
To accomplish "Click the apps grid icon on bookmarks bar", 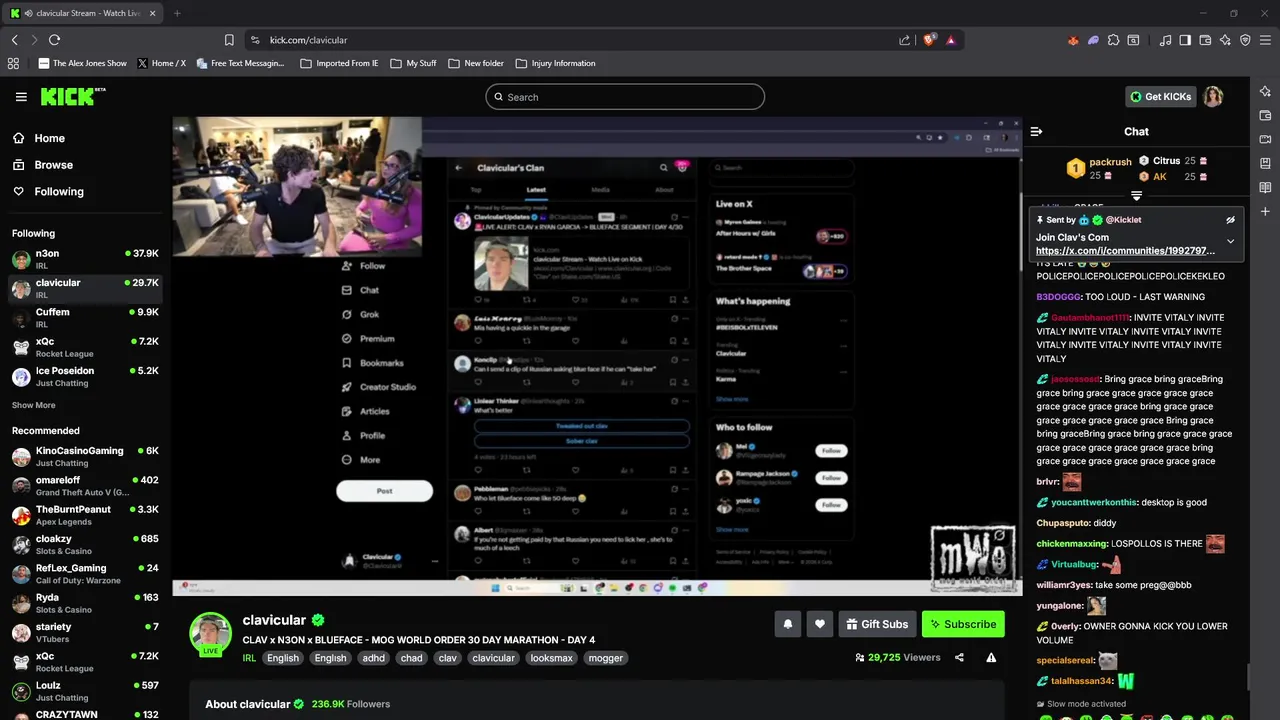I will click(13, 63).
